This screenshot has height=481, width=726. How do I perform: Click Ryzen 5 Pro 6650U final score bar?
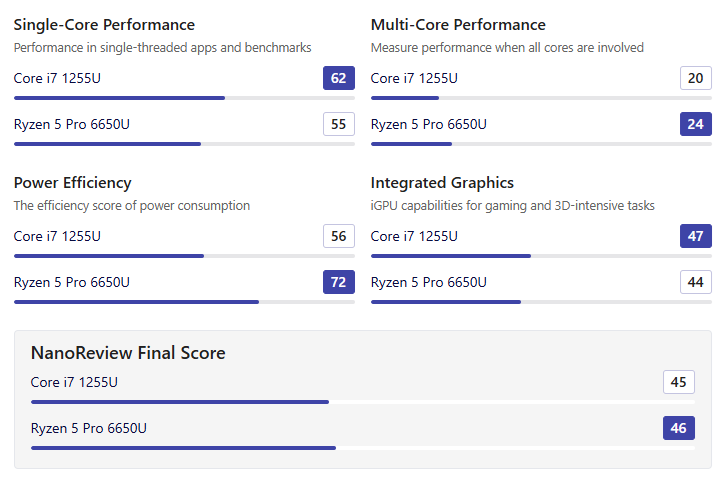click(363, 448)
